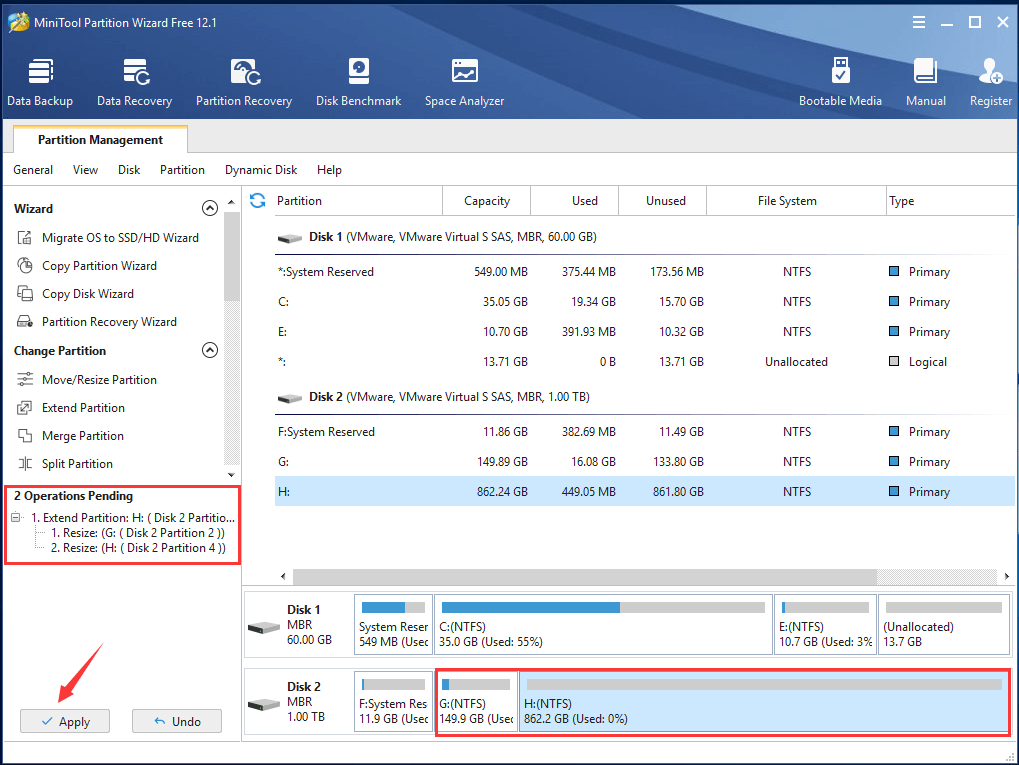Viewport: 1019px width, 765px height.
Task: Click the sidebar scroll up arrow
Action: pos(231,202)
